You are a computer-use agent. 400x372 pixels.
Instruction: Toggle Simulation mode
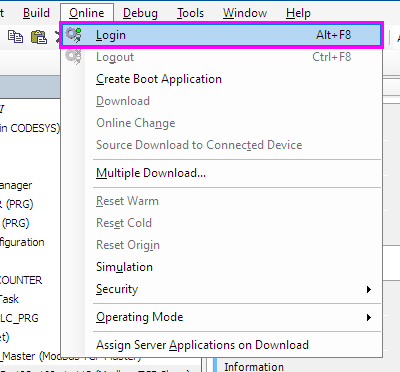point(221,267)
